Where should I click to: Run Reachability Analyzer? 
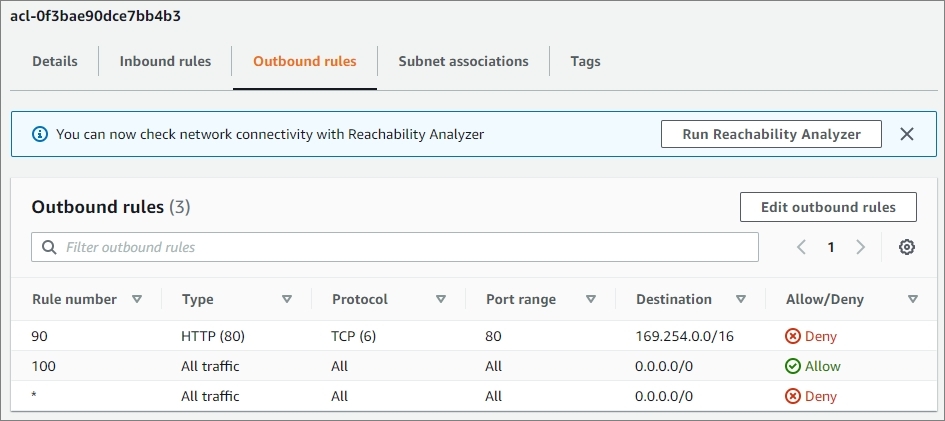coord(771,134)
